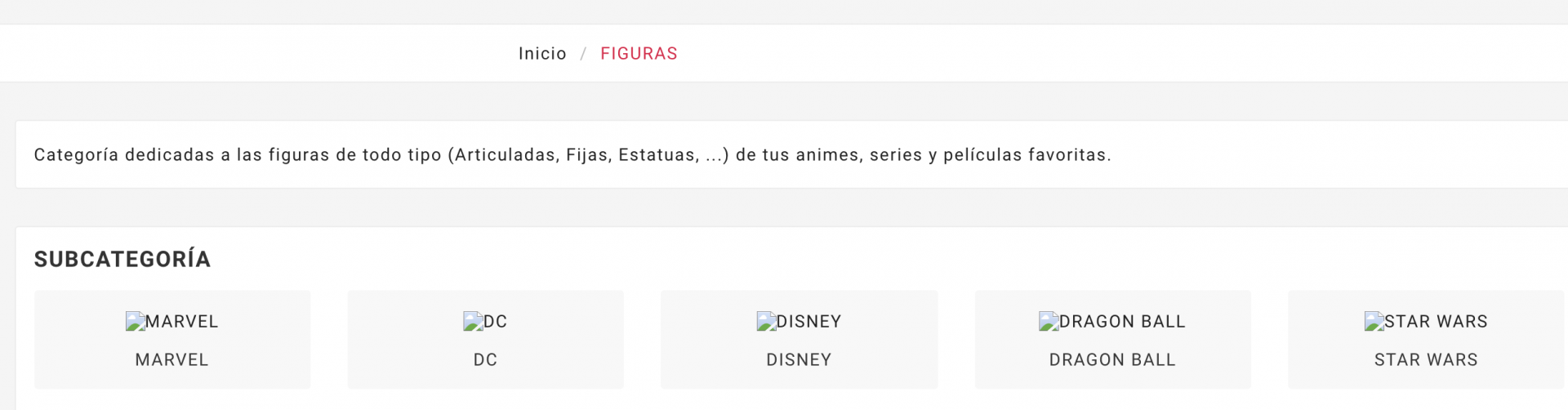
Task: Click the STAR WARS image alt text
Action: coord(1436,322)
